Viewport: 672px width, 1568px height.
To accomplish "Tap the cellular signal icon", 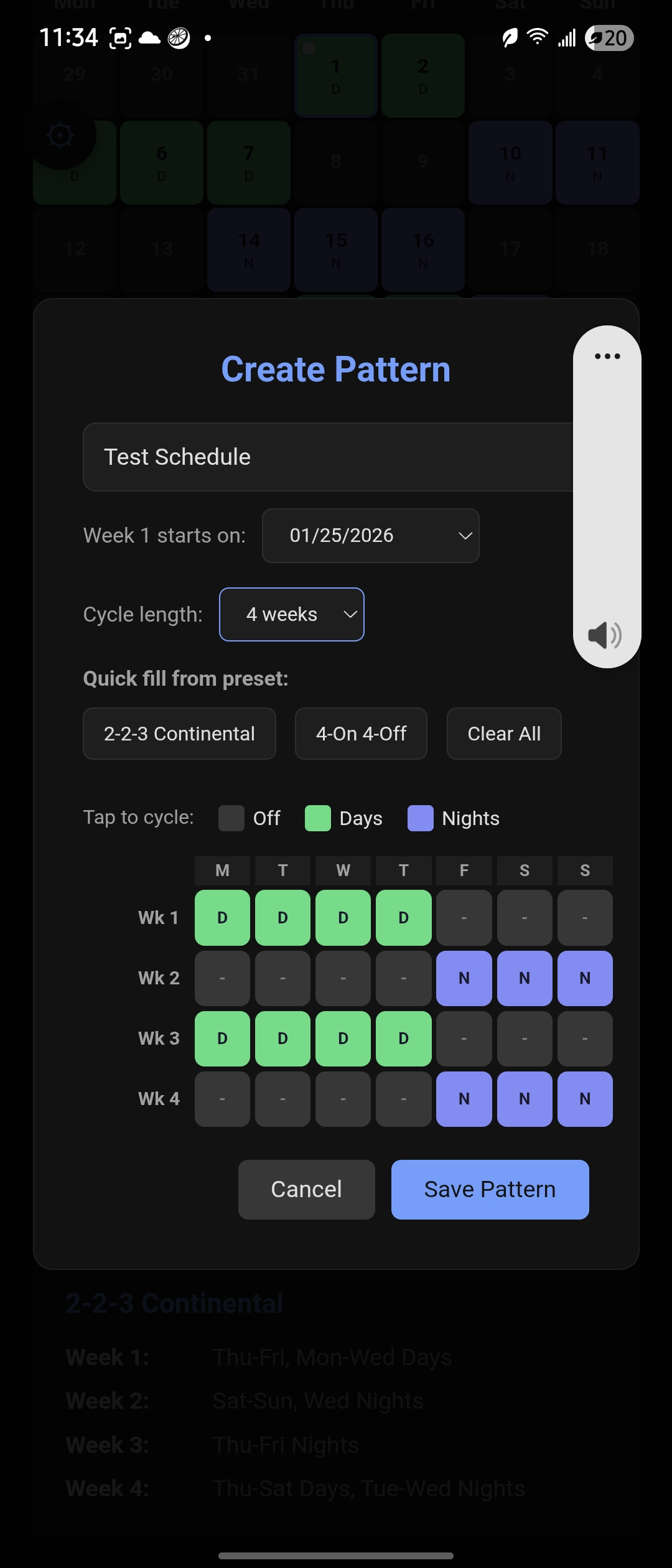I will (x=567, y=37).
